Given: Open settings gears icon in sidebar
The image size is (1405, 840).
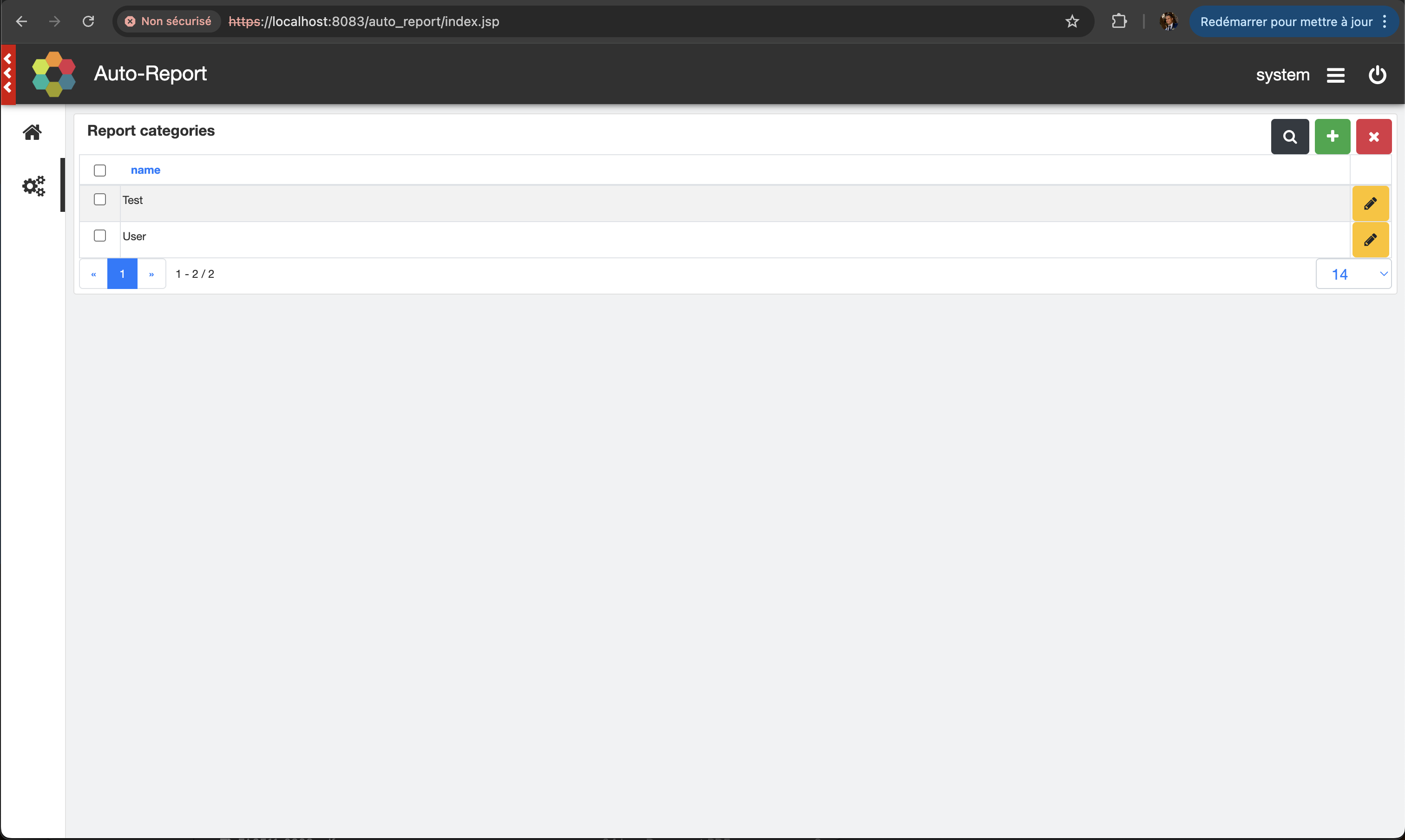Looking at the screenshot, I should tap(33, 186).
